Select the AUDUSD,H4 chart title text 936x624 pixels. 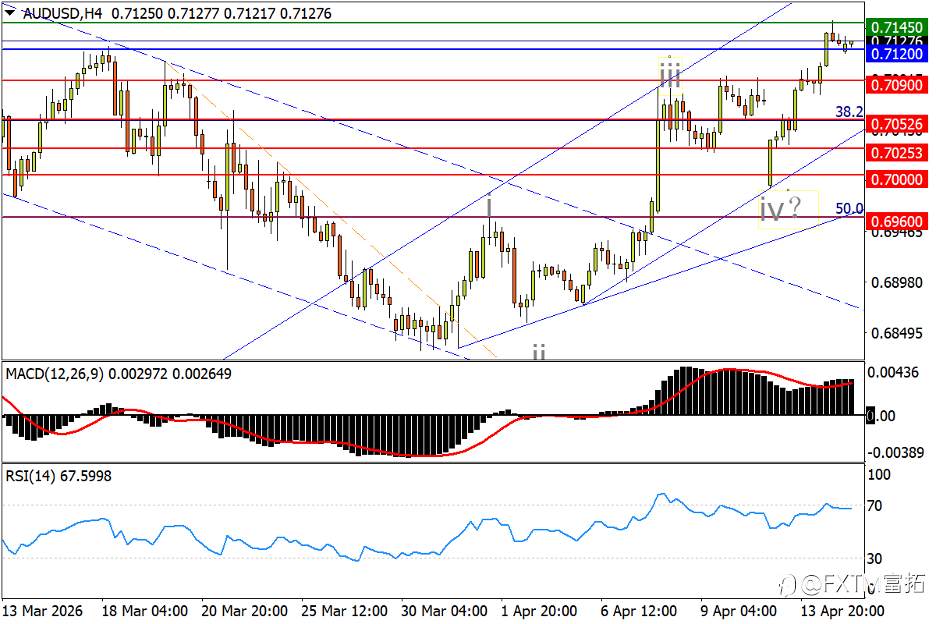(x=63, y=13)
